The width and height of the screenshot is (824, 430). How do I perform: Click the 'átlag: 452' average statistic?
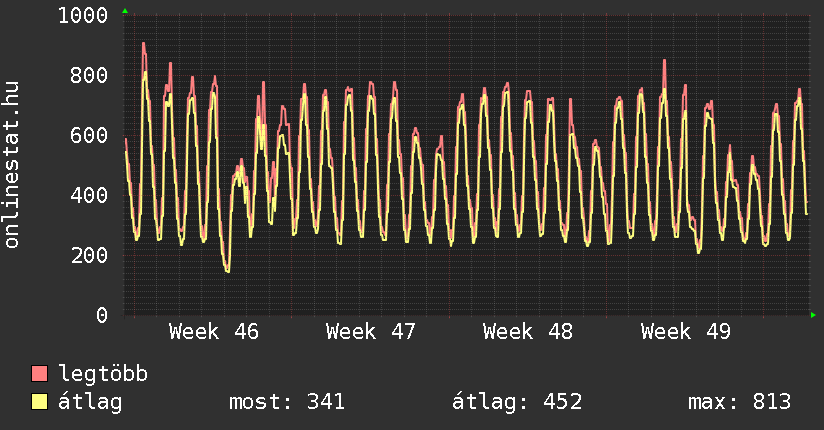click(x=517, y=402)
